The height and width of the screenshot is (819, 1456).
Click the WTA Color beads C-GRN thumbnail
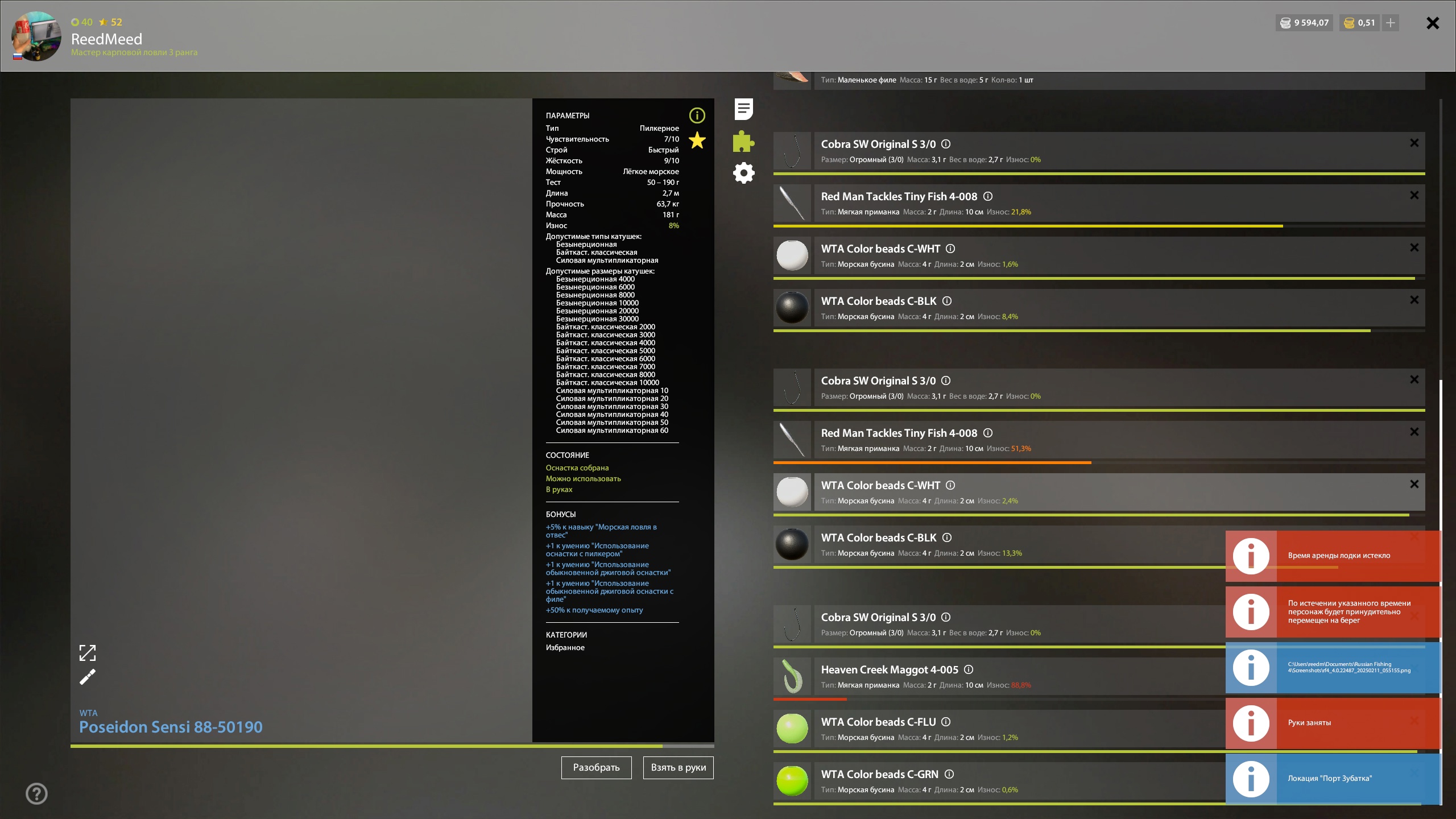[792, 780]
